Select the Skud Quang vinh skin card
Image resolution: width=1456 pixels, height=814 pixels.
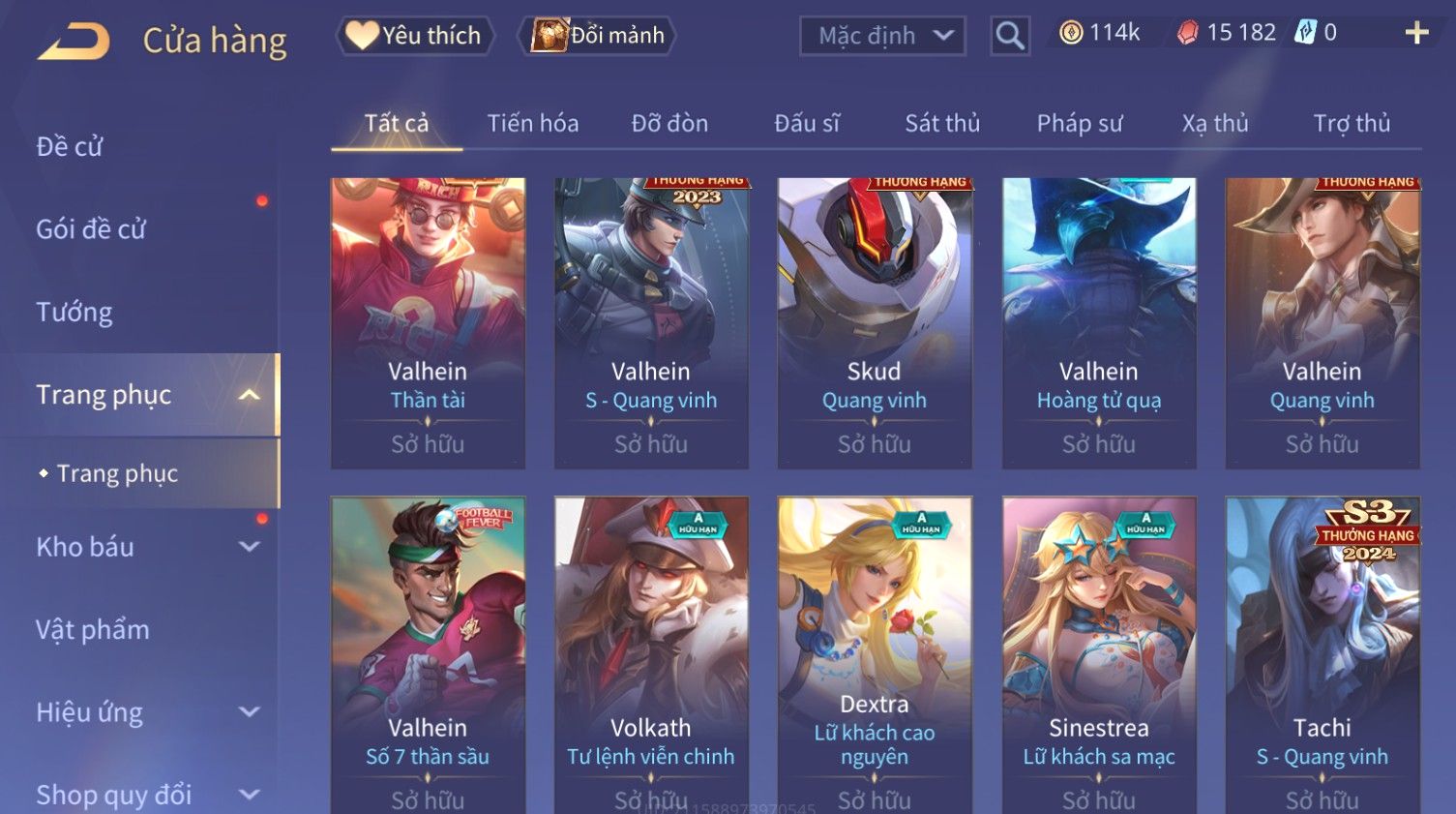(x=875, y=323)
